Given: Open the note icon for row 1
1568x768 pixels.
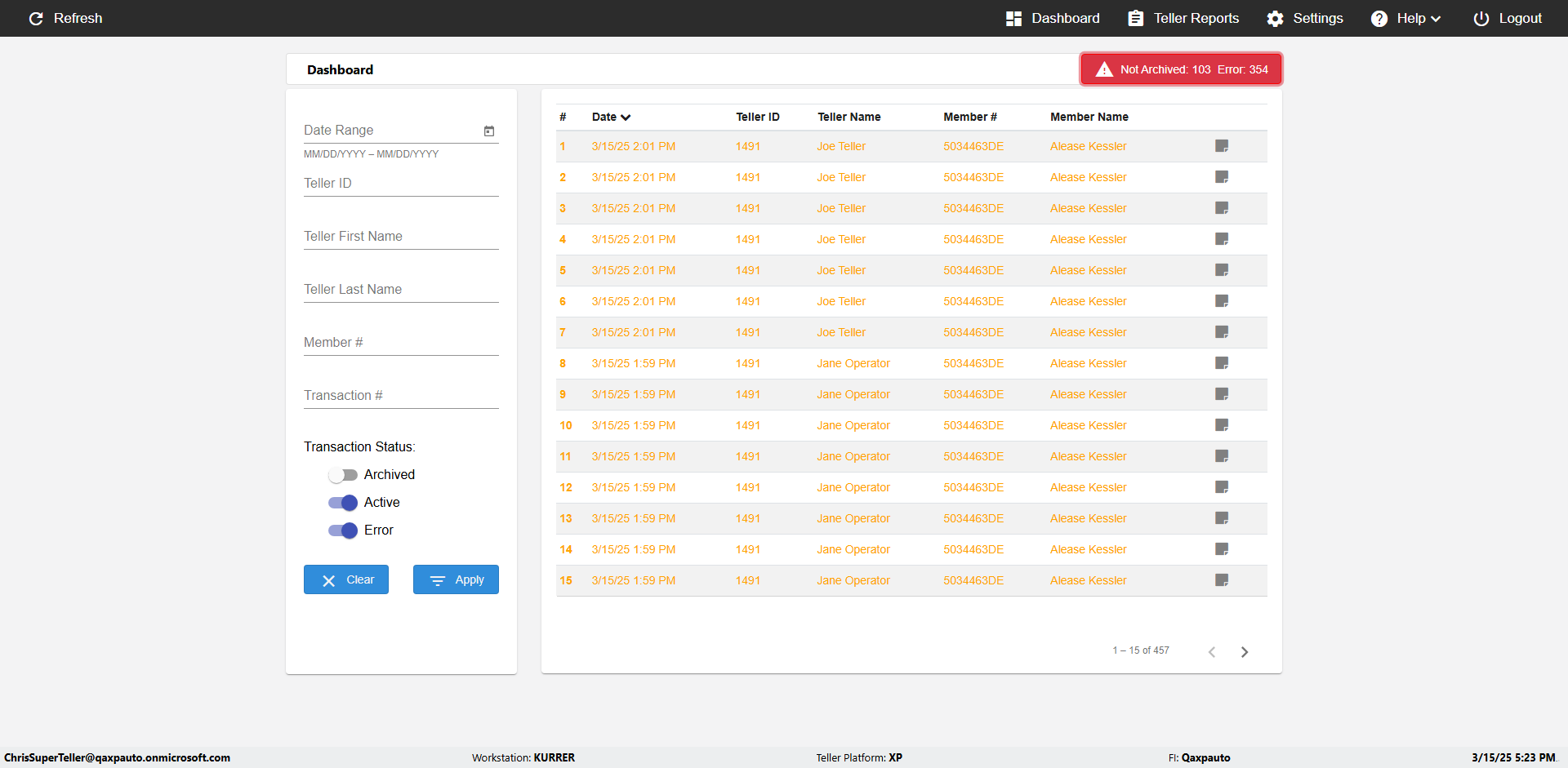Looking at the screenshot, I should click(1222, 146).
